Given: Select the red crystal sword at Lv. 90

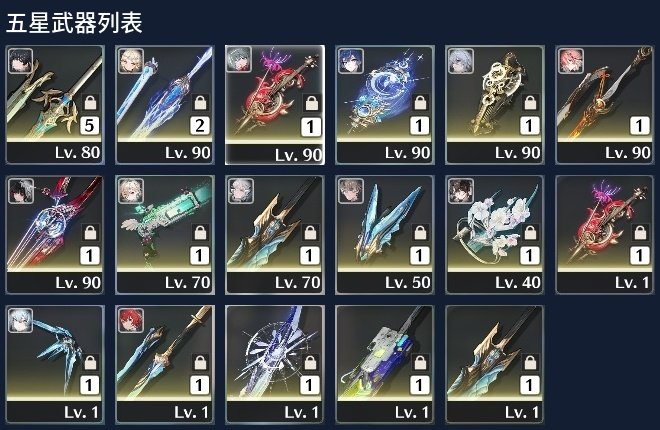Looking at the screenshot, I should coord(55,235).
